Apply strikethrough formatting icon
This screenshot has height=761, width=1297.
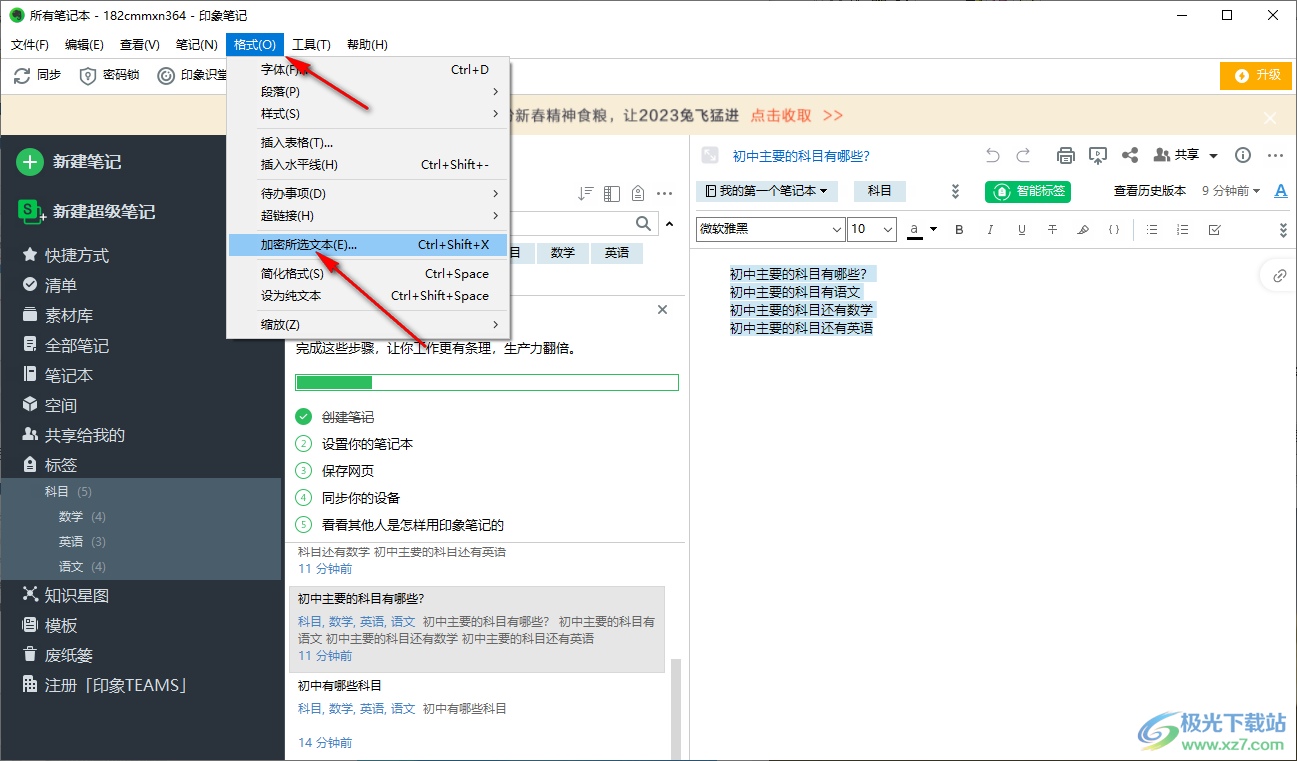tap(1052, 229)
